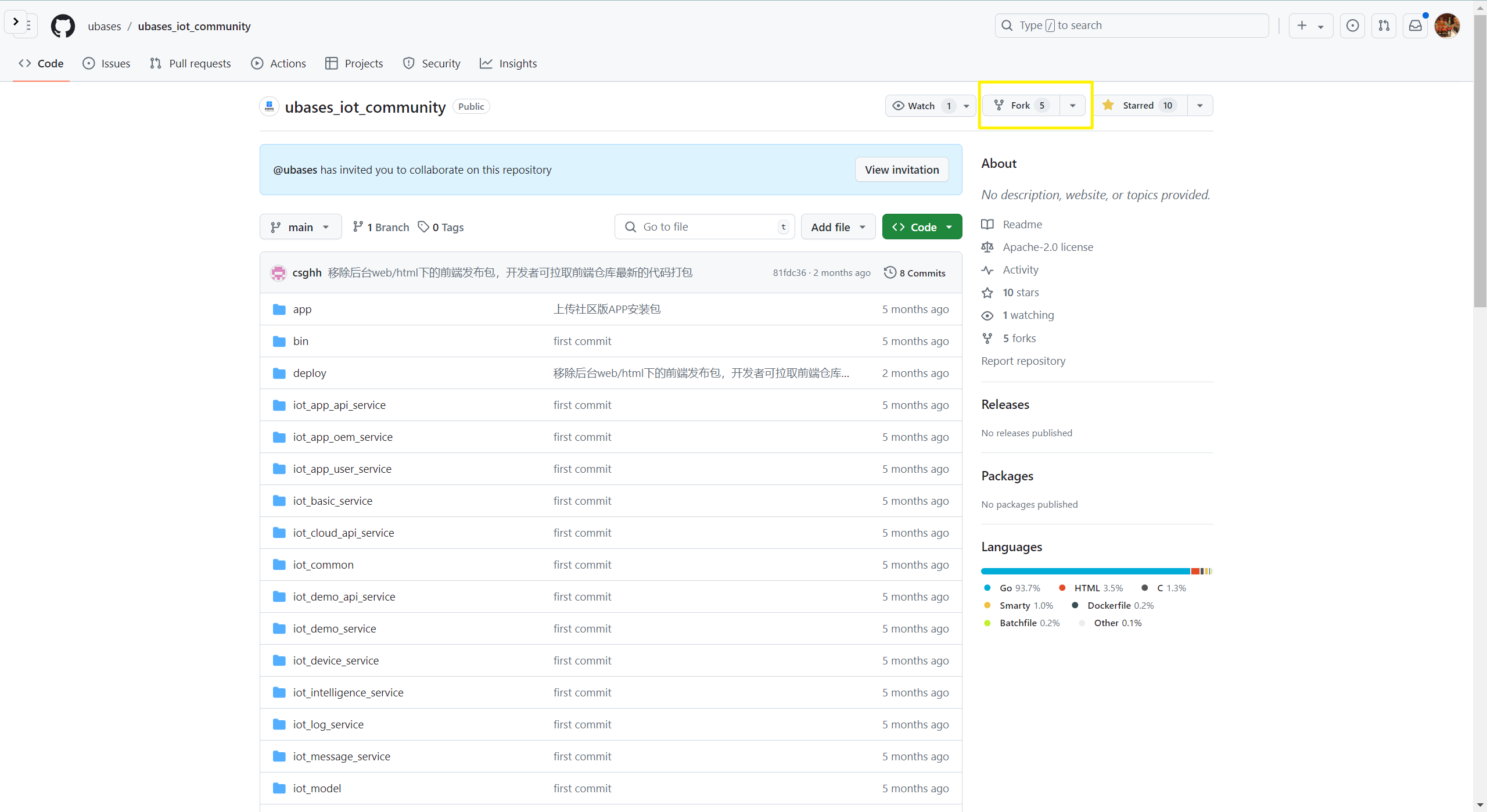Click the HTML 3.5% language entry

[1091, 588]
